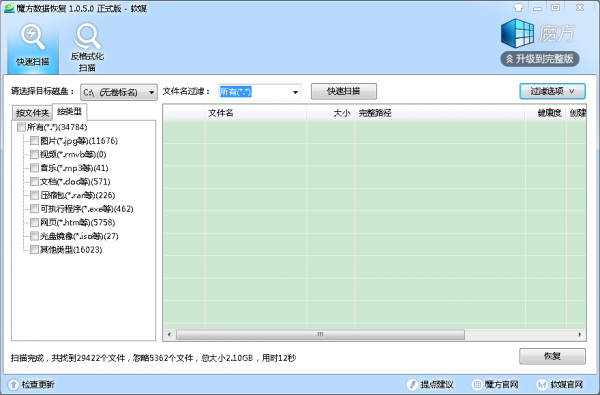Click the 检查更新 arrow icon
Viewport: 600px width, 395px height.
click(x=13, y=384)
